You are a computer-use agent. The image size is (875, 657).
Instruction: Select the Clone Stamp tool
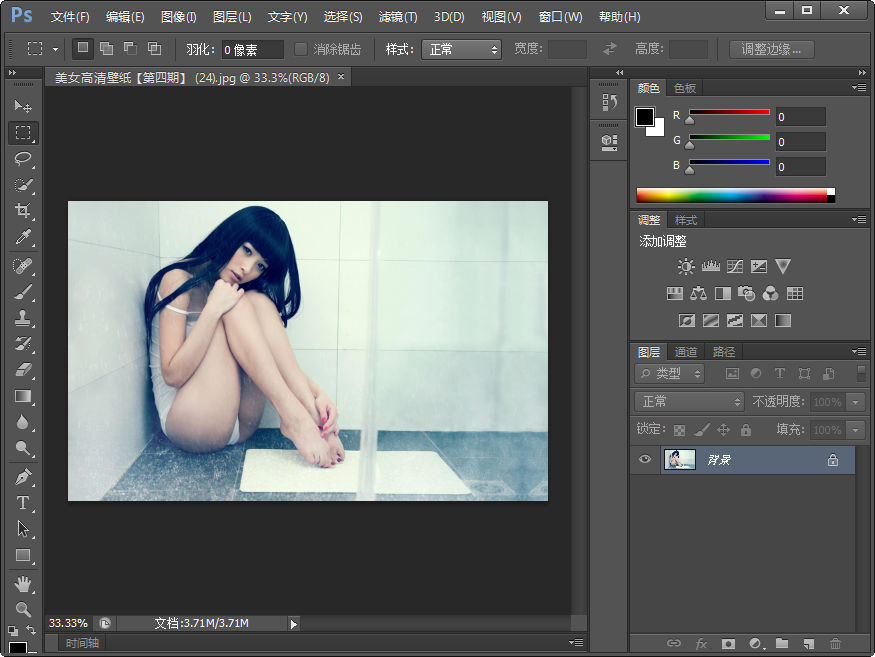click(23, 317)
